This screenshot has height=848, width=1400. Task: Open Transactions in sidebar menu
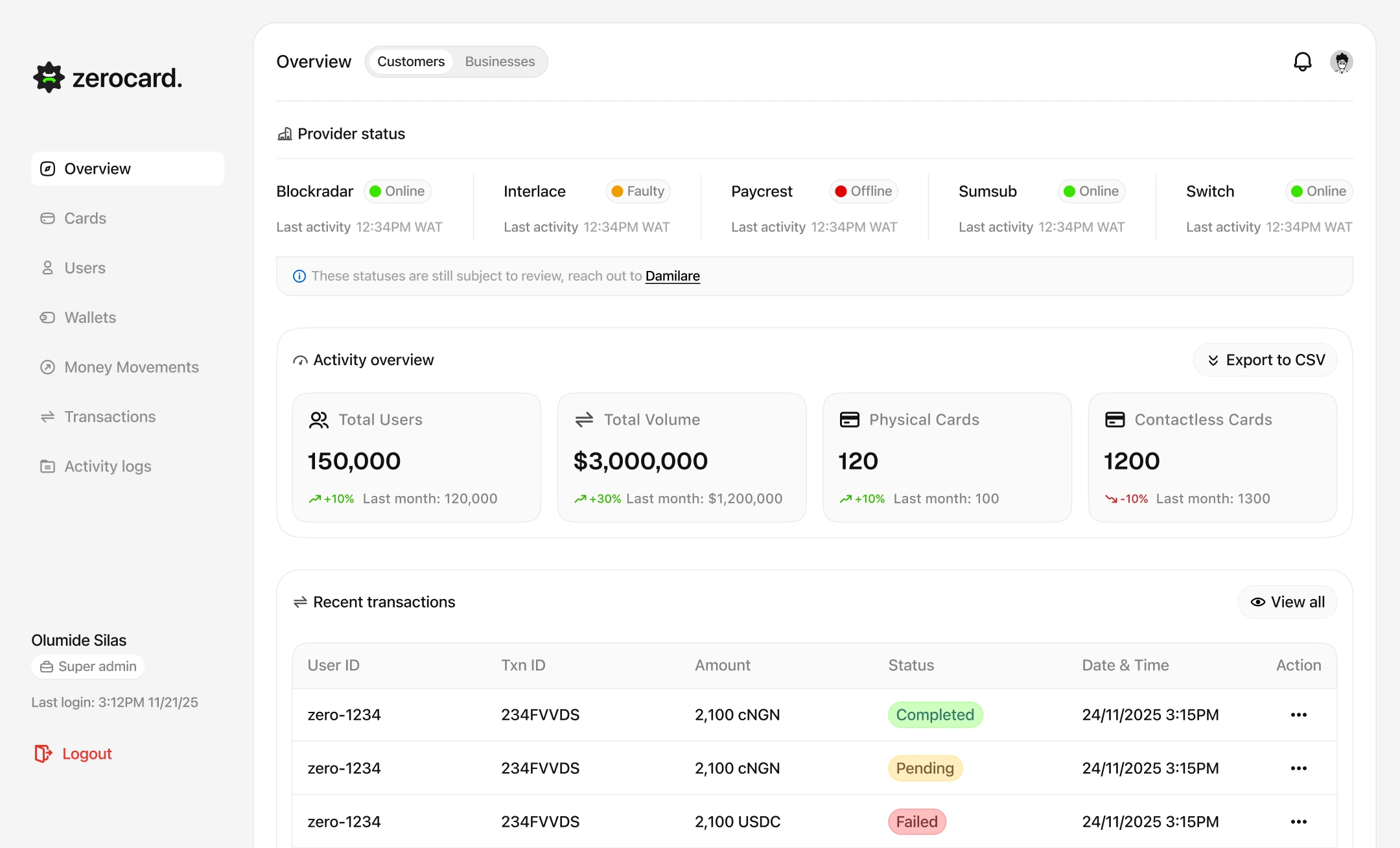pos(110,417)
